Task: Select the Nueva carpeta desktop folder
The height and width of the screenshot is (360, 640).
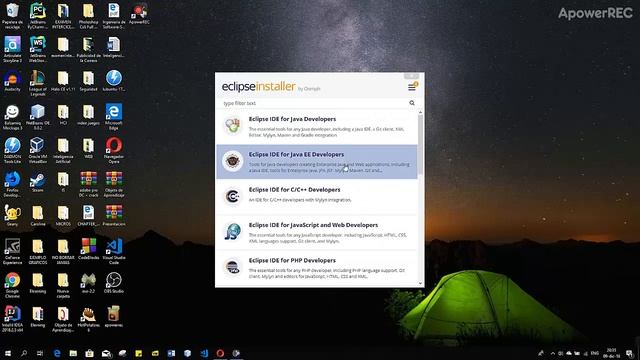Action: (63, 285)
